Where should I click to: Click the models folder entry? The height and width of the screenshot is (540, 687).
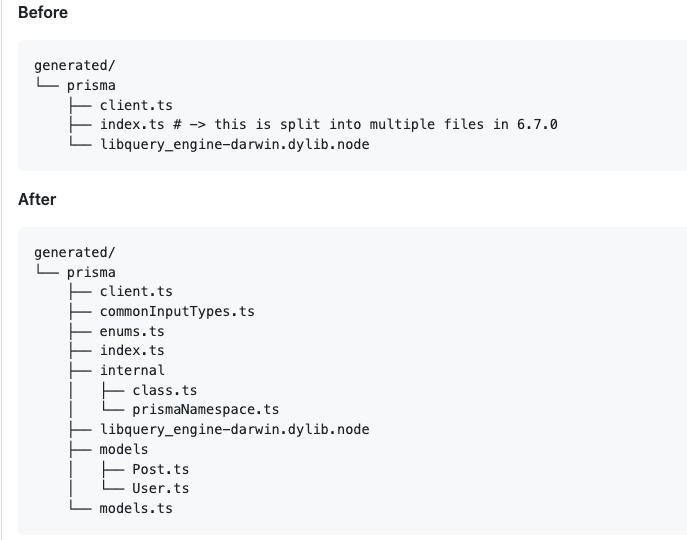point(124,449)
